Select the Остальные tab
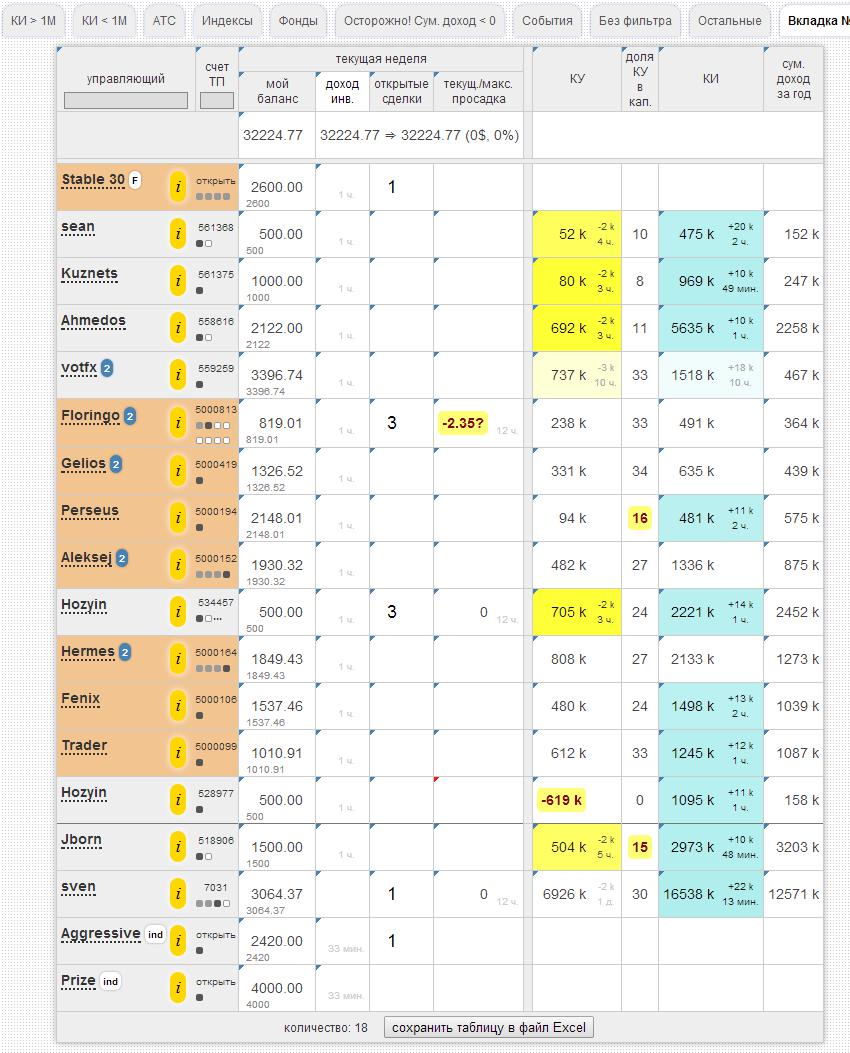This screenshot has width=850, height=1053. (x=730, y=21)
